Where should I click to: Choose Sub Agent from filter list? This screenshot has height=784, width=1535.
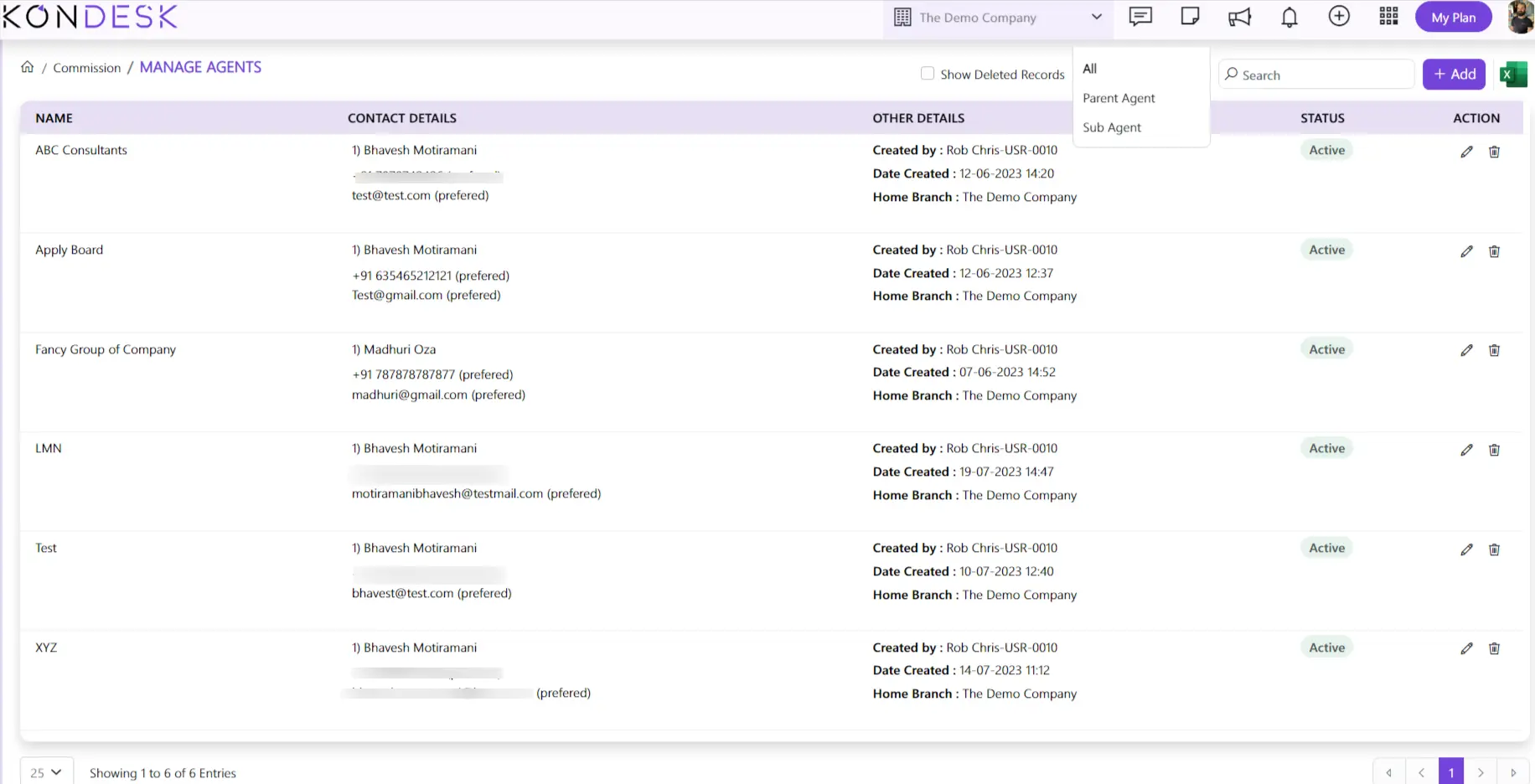[1112, 127]
